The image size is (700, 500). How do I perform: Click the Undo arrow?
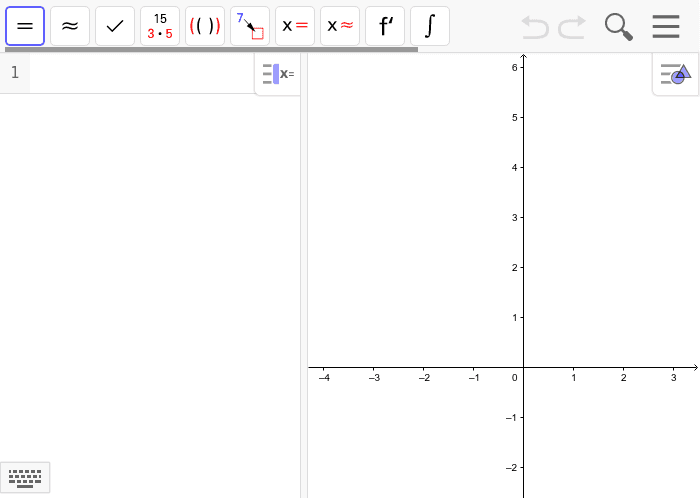pos(535,27)
